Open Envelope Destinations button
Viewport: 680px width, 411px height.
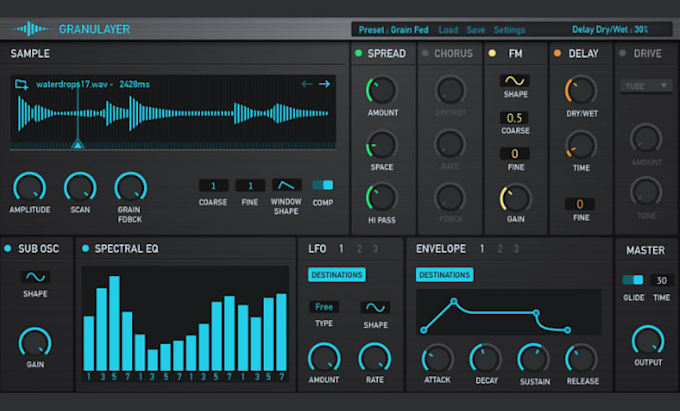coord(445,275)
